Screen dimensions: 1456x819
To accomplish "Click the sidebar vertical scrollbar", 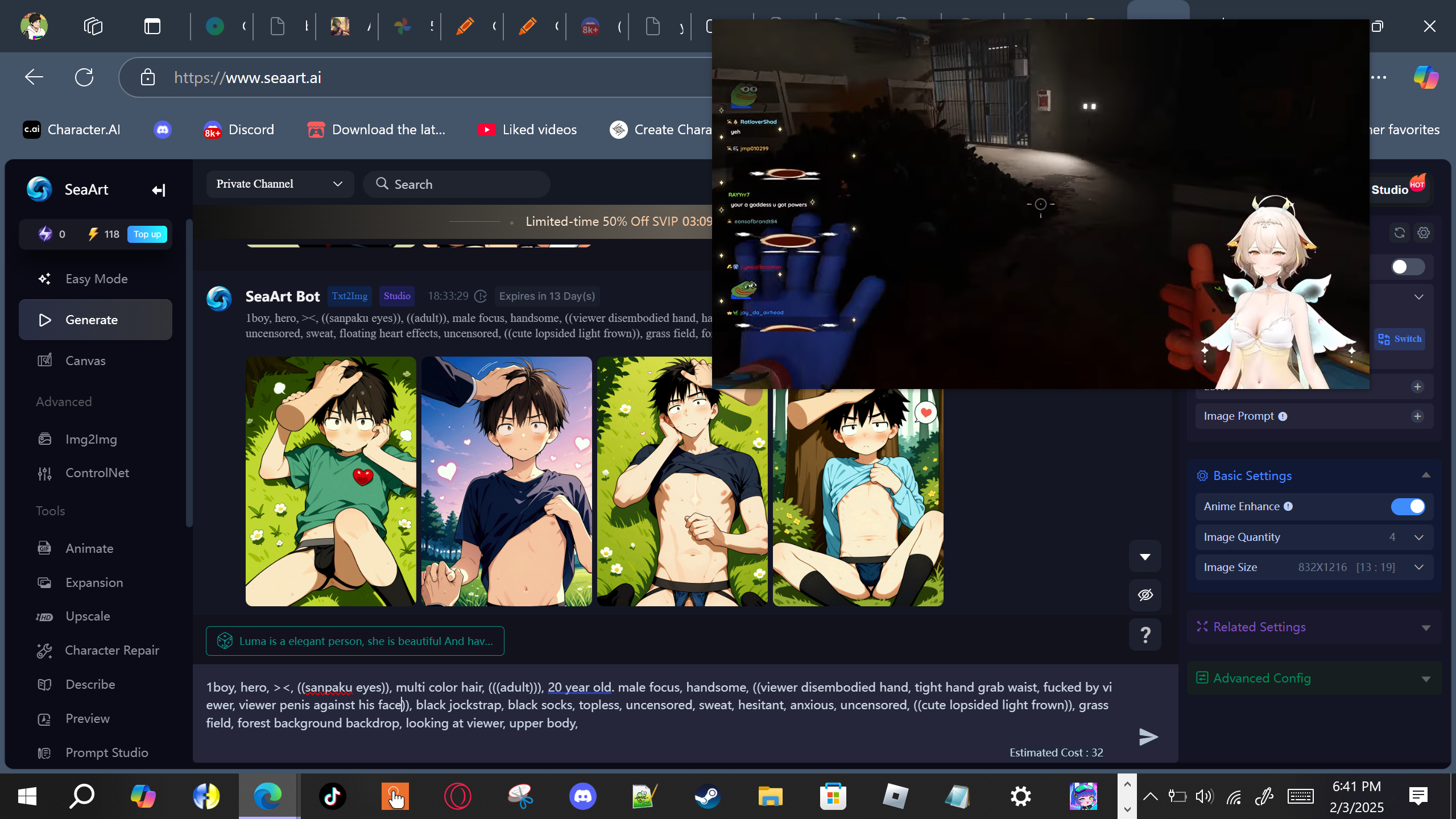I will pos(189,373).
